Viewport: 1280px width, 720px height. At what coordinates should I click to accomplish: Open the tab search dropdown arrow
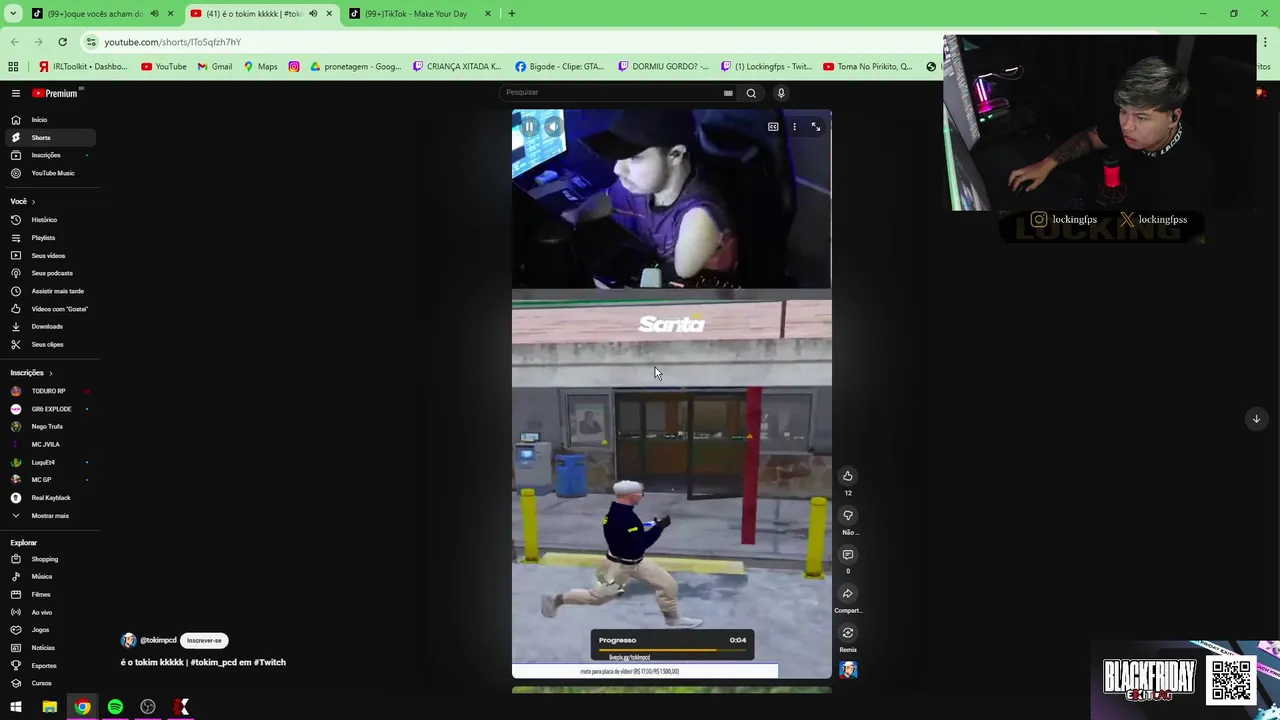click(13, 14)
